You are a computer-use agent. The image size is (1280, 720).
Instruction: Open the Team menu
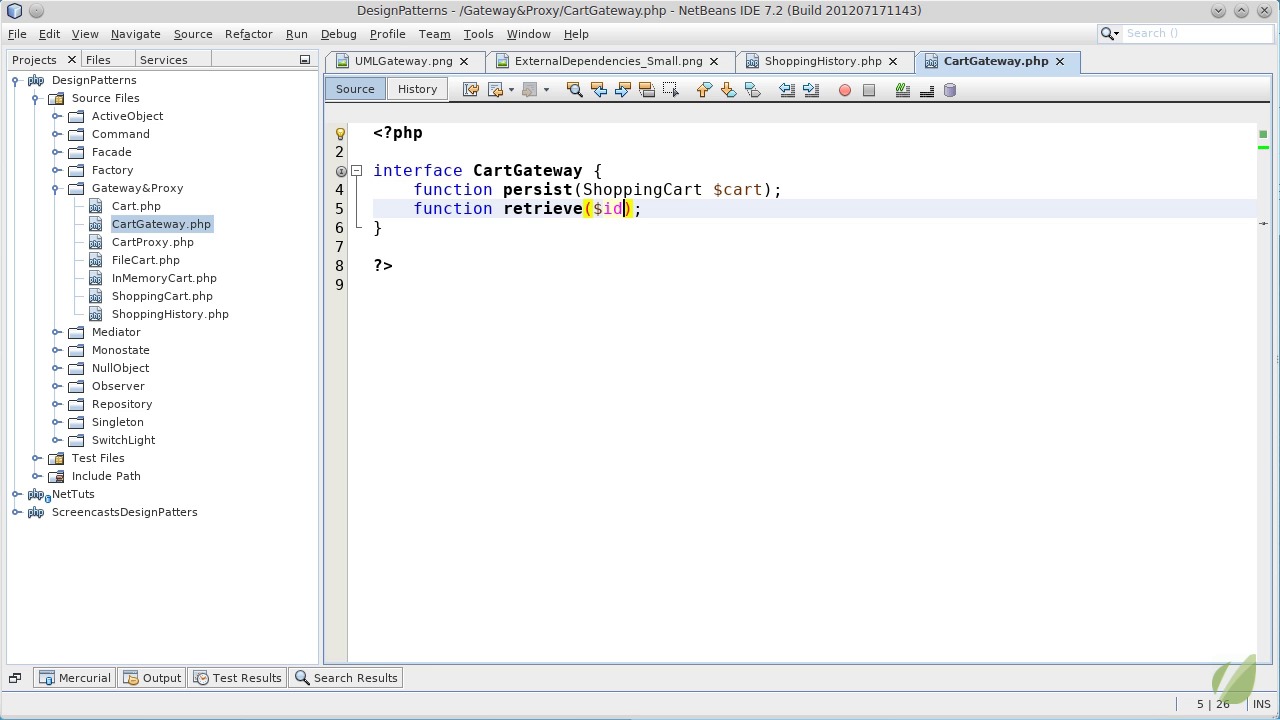point(434,34)
